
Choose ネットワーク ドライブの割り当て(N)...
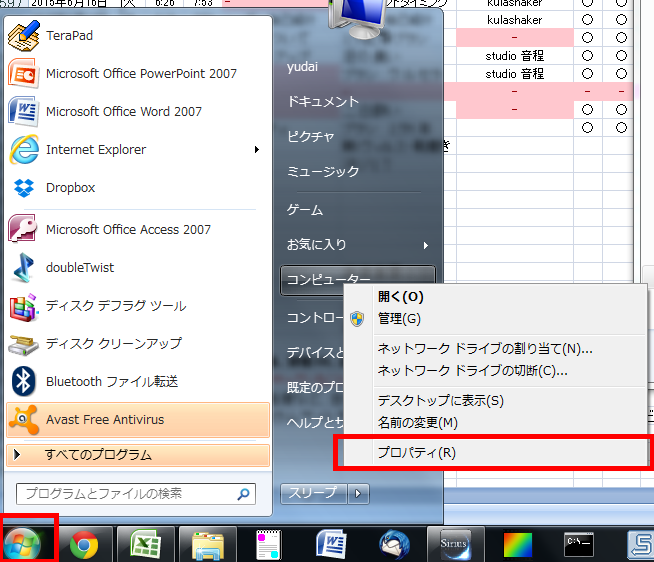coord(485,348)
